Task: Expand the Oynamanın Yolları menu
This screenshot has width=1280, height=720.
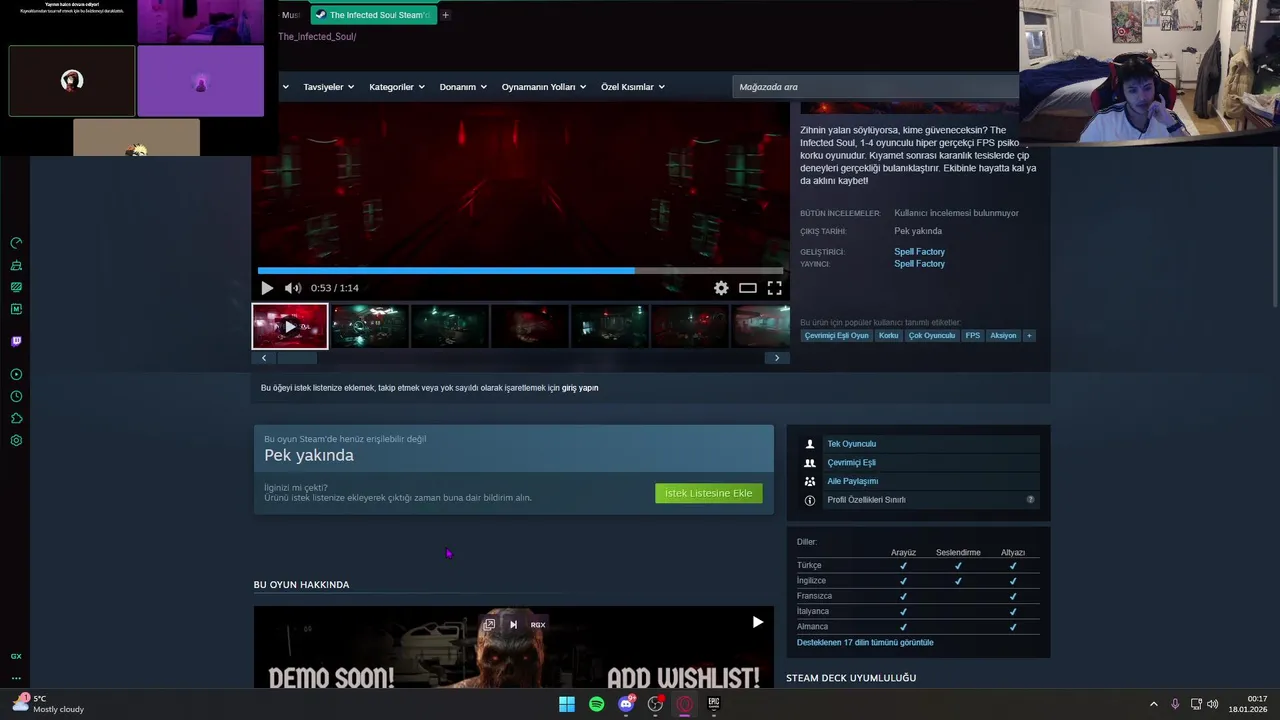Action: coord(544,87)
